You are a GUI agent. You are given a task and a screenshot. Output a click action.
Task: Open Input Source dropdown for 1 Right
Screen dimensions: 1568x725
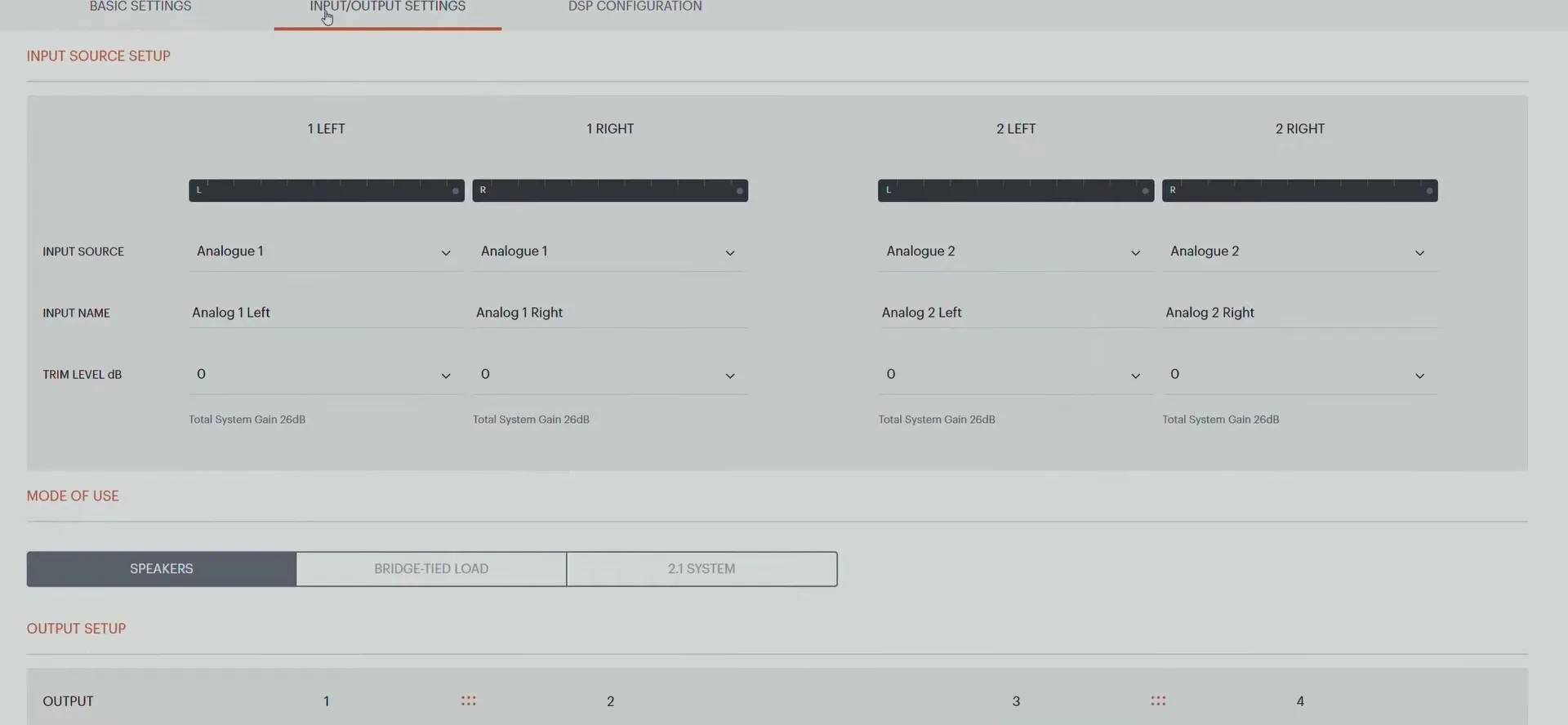tap(610, 251)
